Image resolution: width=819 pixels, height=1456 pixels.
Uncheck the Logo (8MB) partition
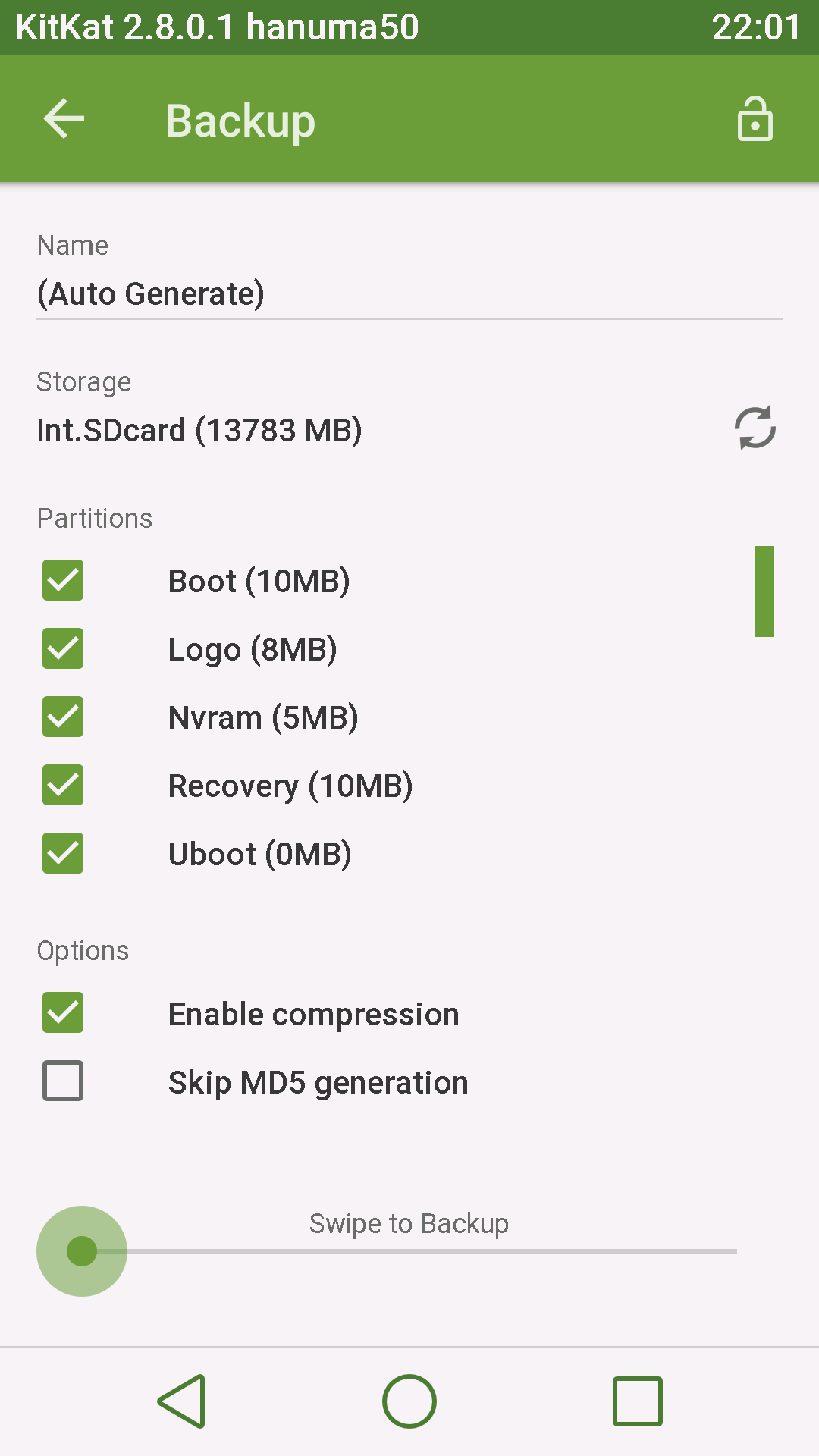tap(63, 649)
